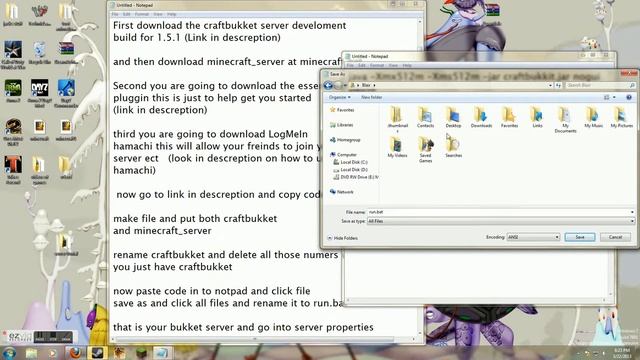Viewport: 640px width, 360px height.
Task: Open View menu in the left Notepad
Action: (x=158, y=14)
